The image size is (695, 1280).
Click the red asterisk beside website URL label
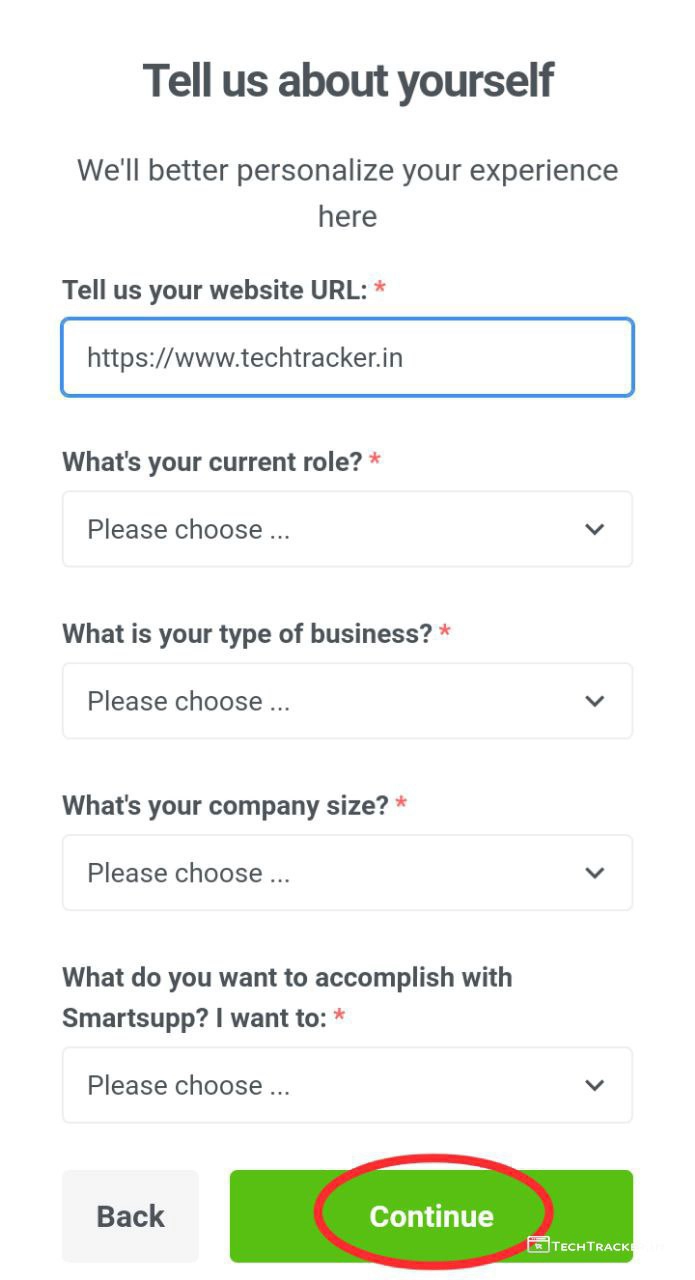click(x=380, y=289)
